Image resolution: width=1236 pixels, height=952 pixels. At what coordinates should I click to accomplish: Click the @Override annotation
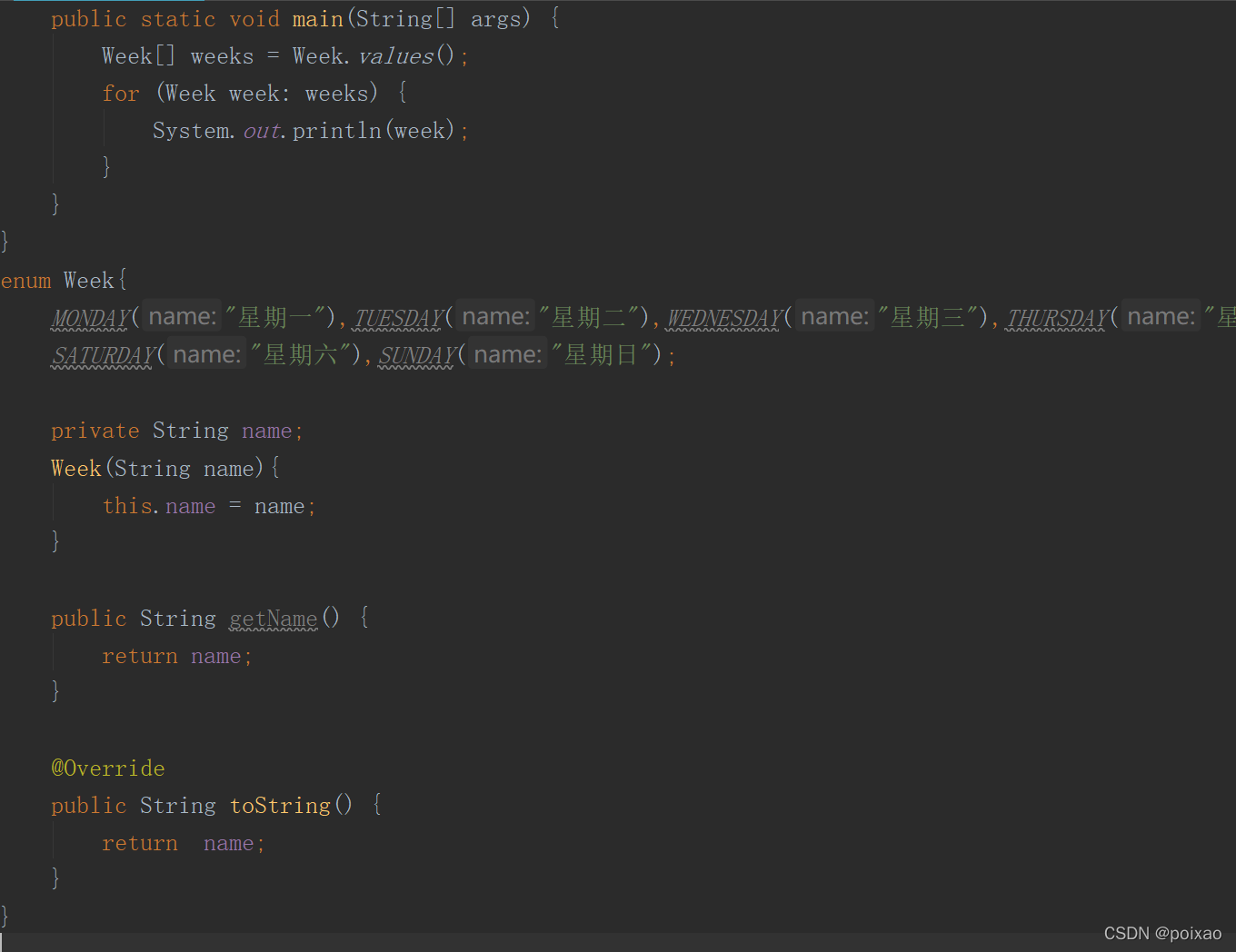[x=108, y=769]
